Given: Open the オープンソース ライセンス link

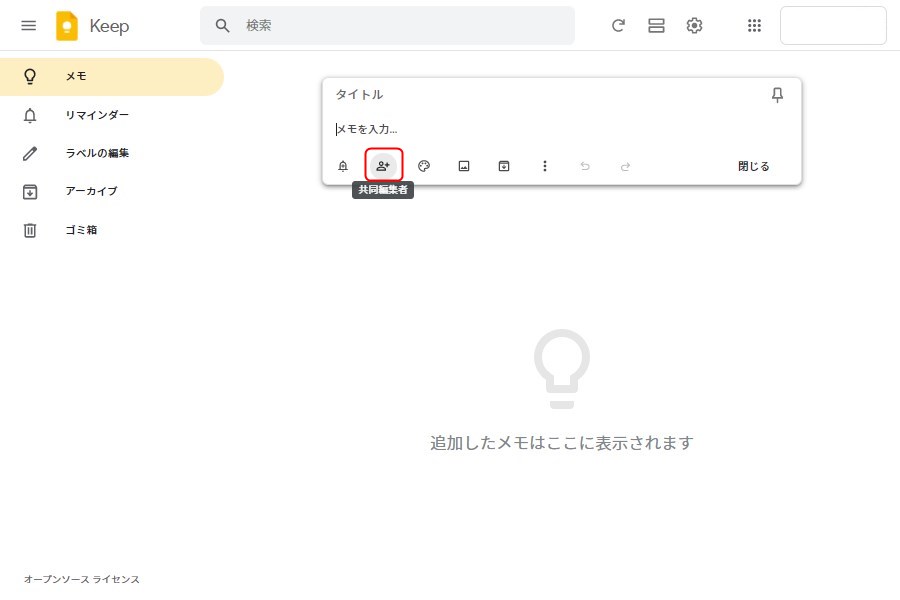Looking at the screenshot, I should point(82,579).
